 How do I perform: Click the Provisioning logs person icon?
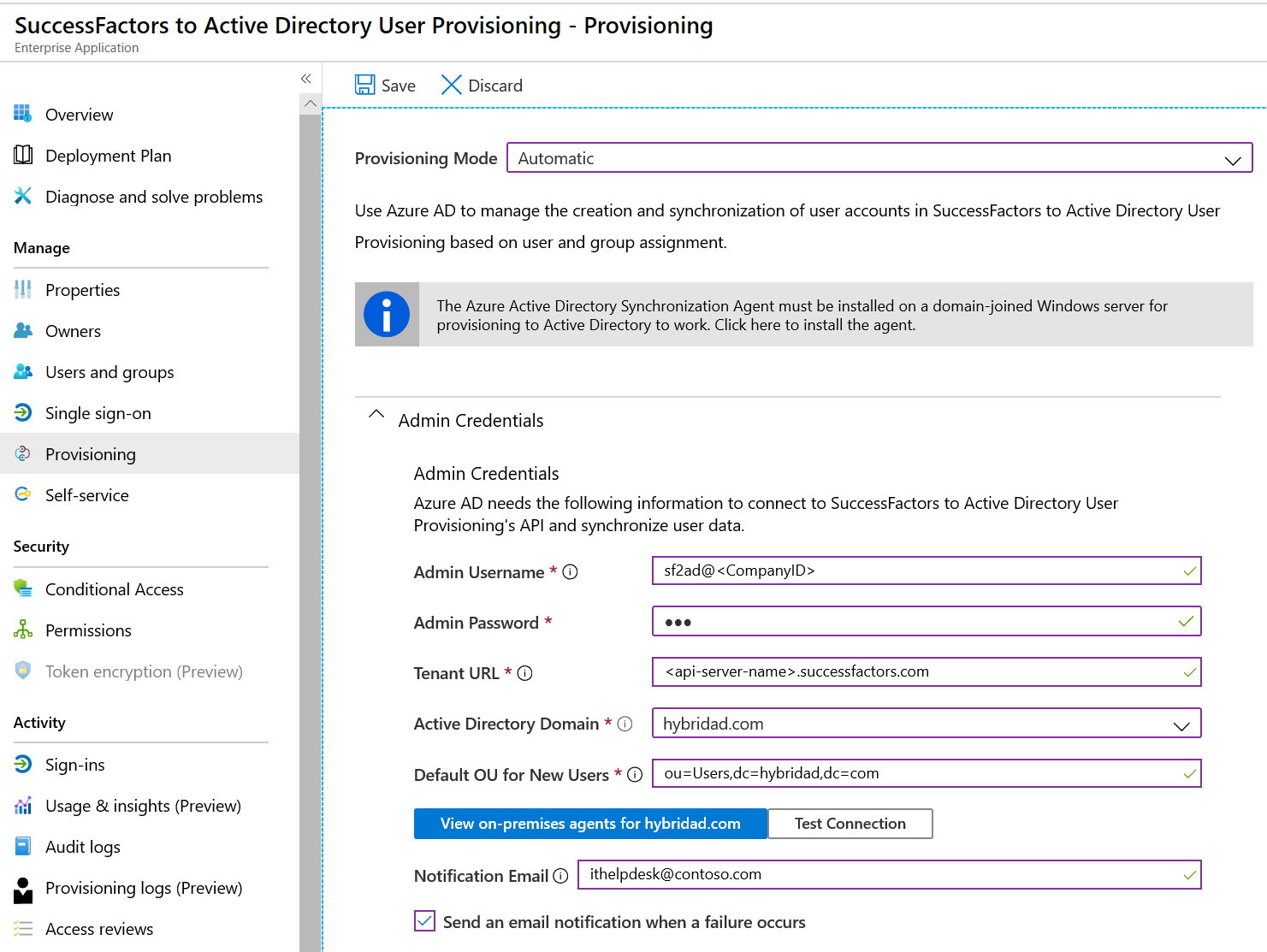click(x=23, y=890)
